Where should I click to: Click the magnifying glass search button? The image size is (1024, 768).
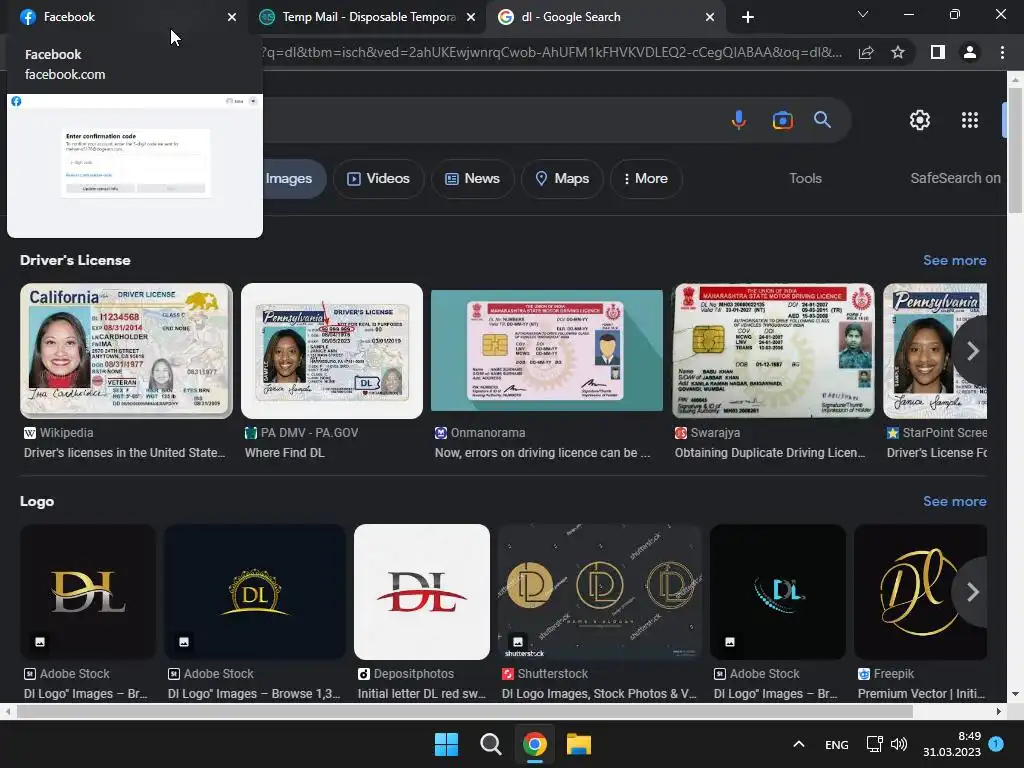click(822, 120)
